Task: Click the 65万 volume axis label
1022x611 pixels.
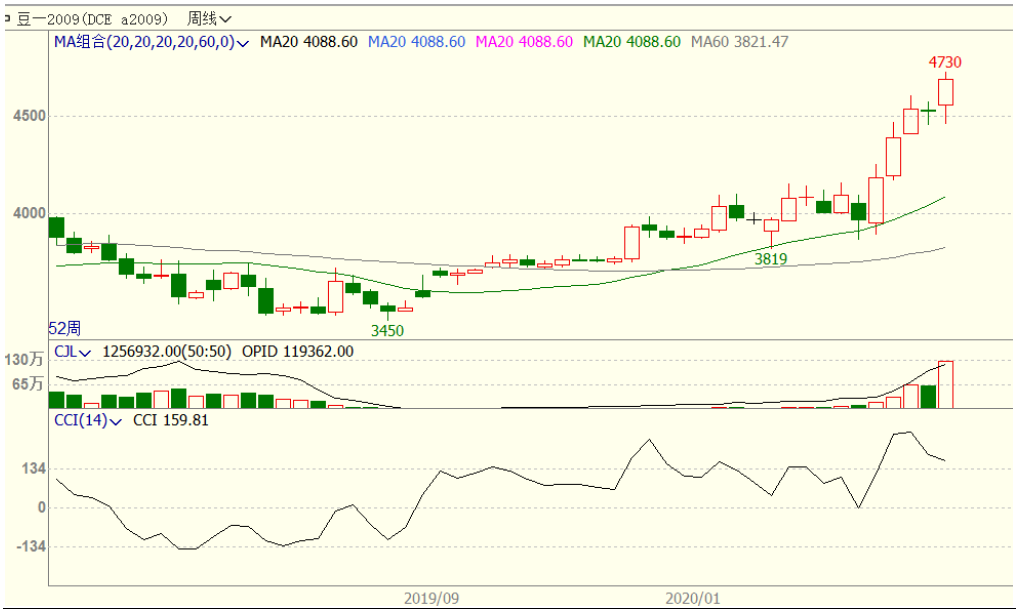Action: coord(27,384)
